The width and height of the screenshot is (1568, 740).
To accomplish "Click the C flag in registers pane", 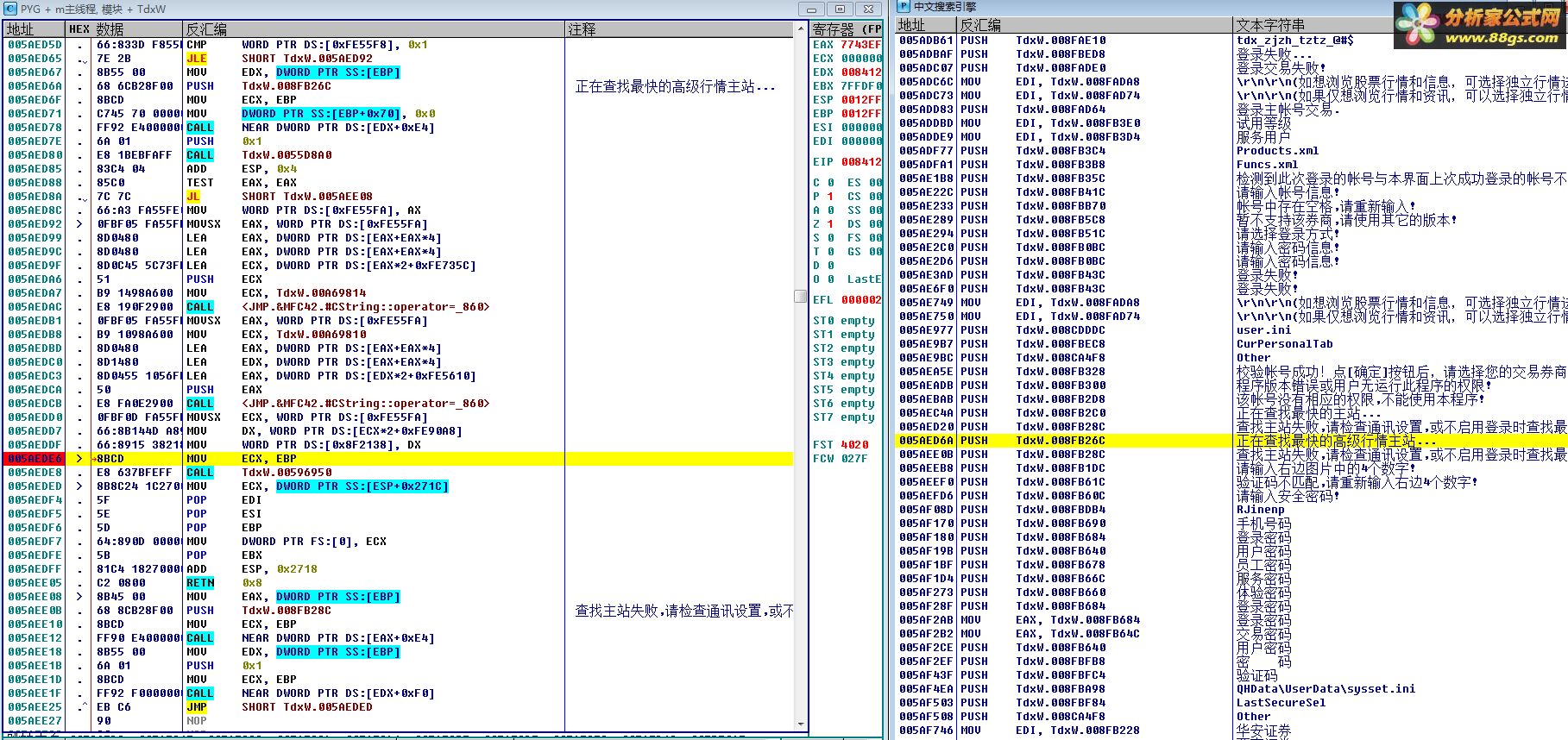I will coord(823,183).
